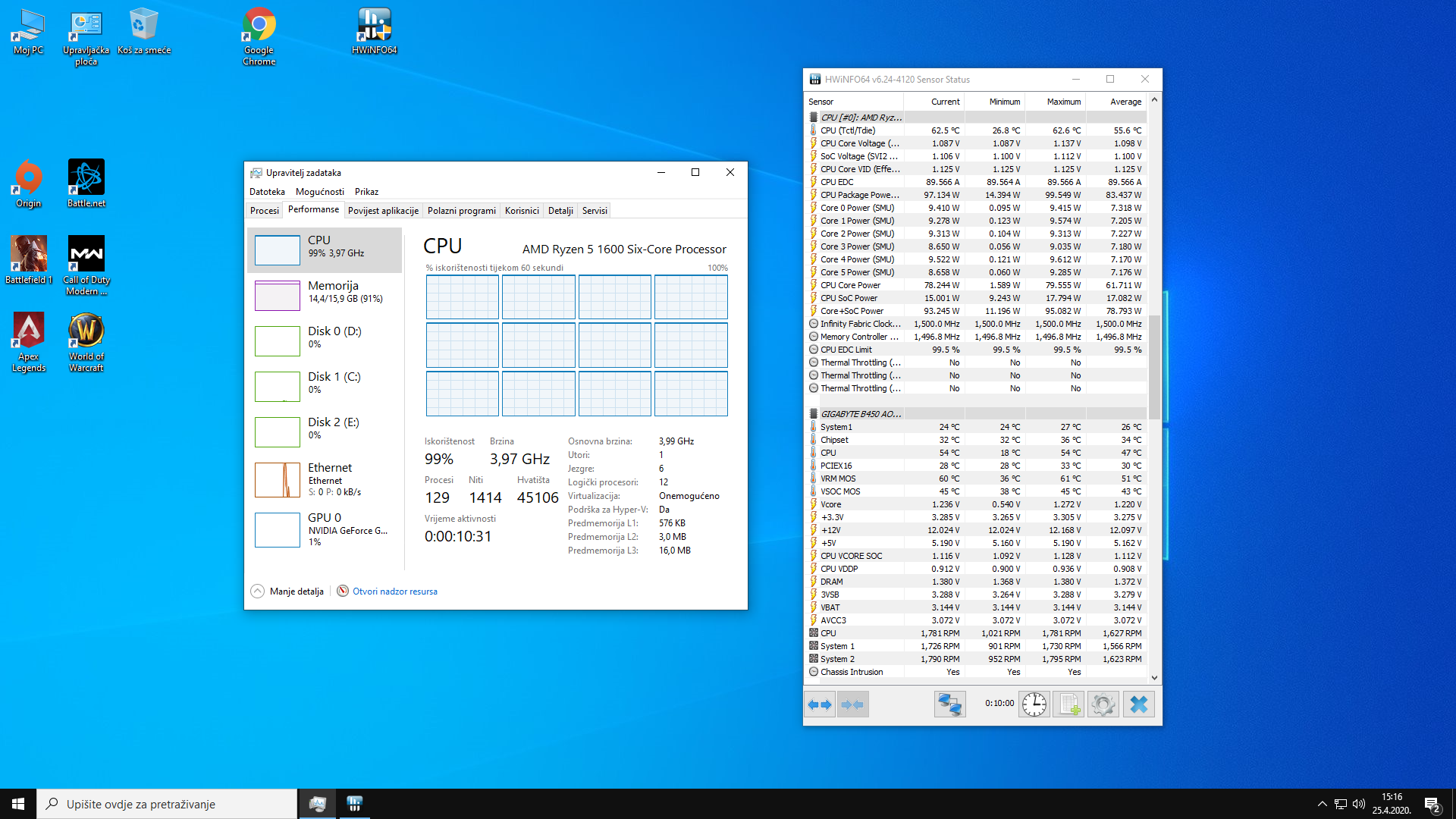Open the Mogućnosti menu in Task Manager
Image resolution: width=1456 pixels, height=819 pixels.
point(319,192)
